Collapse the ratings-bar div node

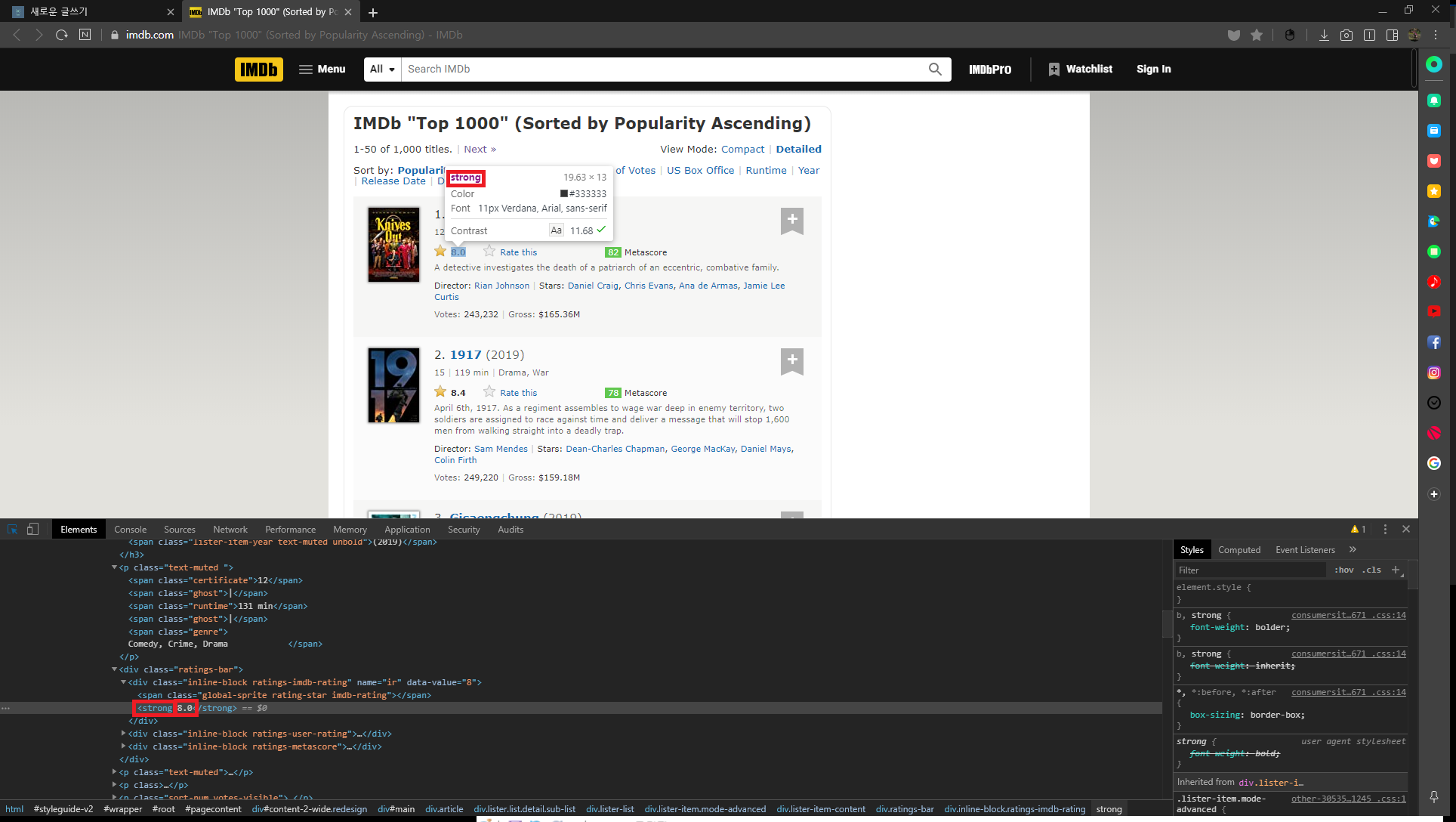point(114,669)
